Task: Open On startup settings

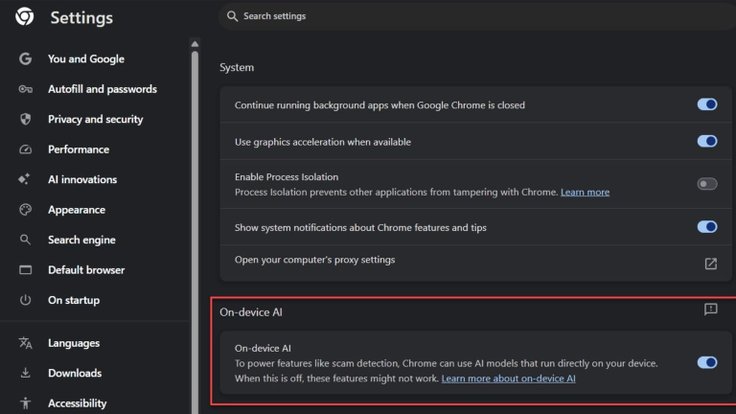Action: pos(74,300)
